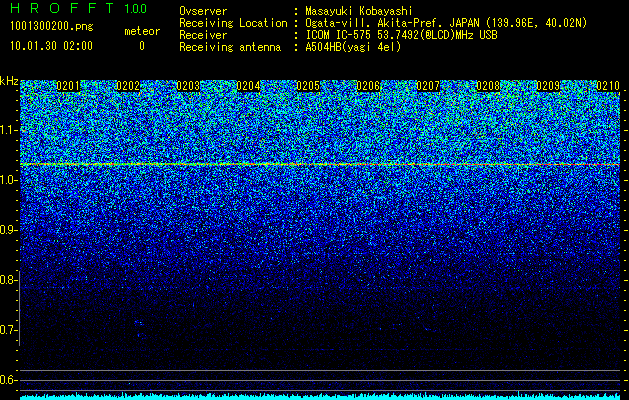Click the 0209 time marker
Screen dimensions: 629x400
pyautogui.click(x=548, y=86)
